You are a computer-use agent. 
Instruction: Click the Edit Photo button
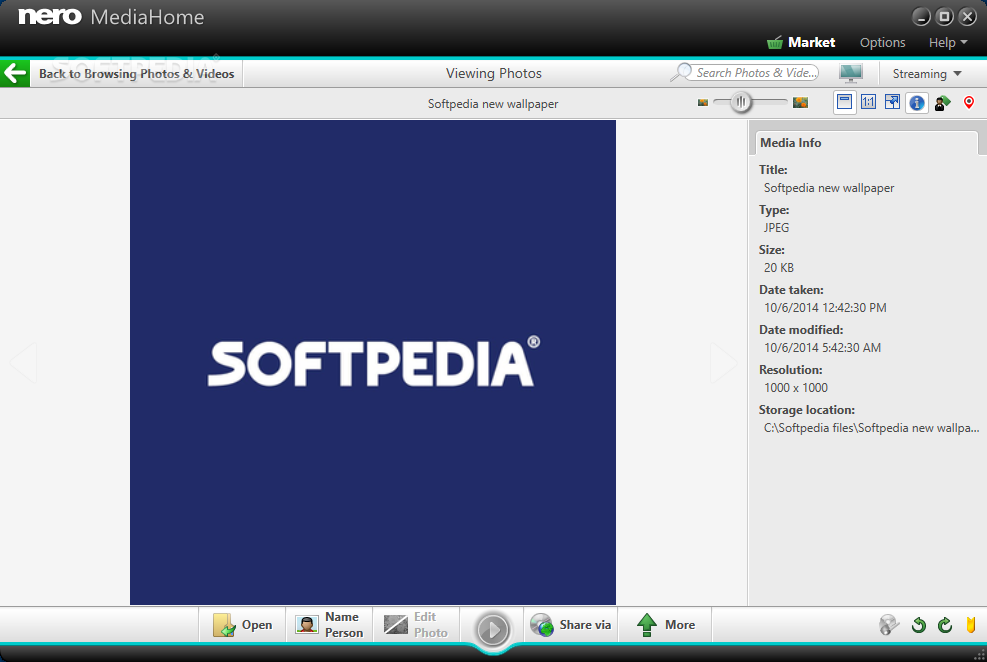coord(416,625)
